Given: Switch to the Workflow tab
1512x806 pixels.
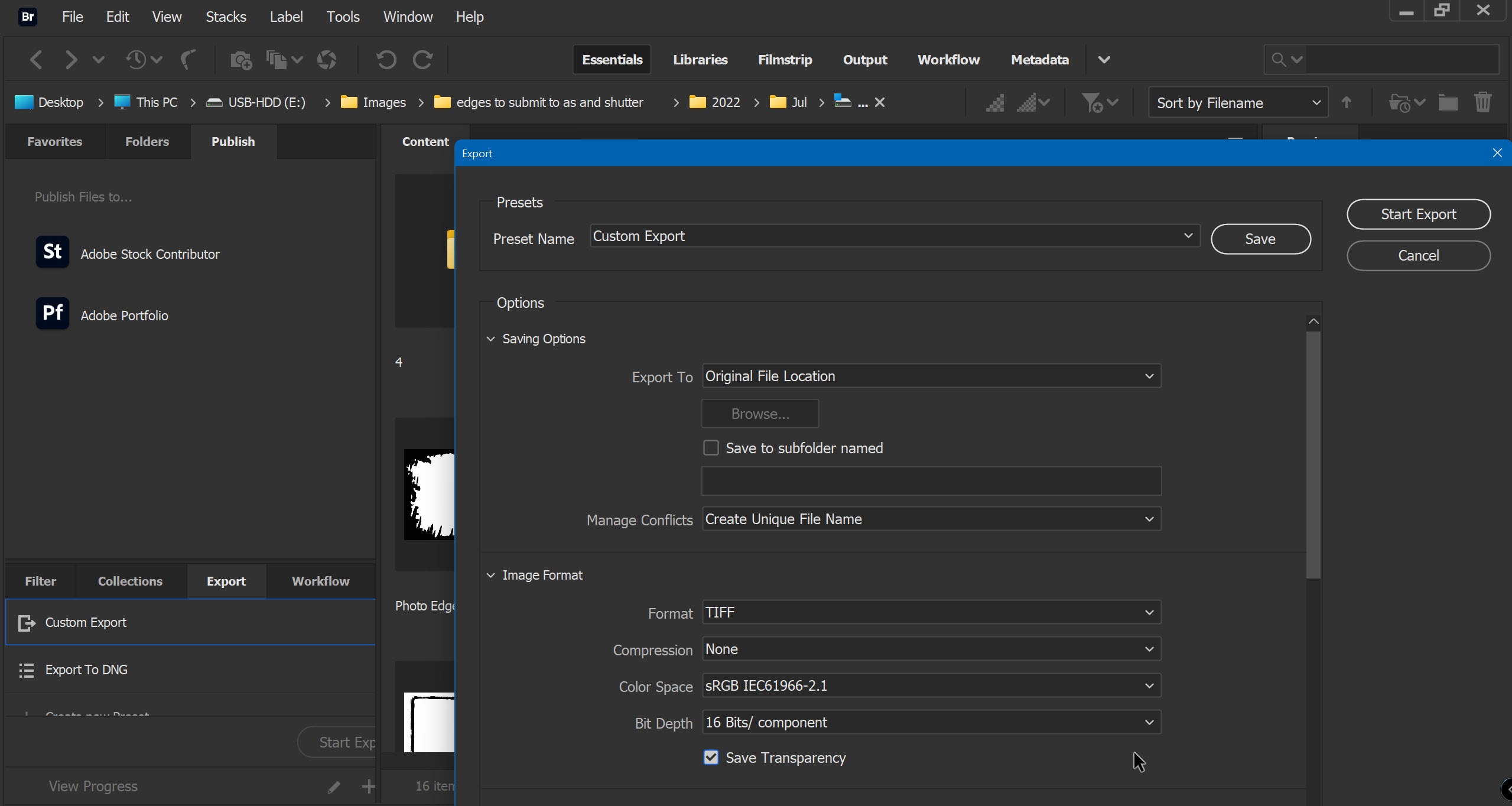Looking at the screenshot, I should 320,580.
